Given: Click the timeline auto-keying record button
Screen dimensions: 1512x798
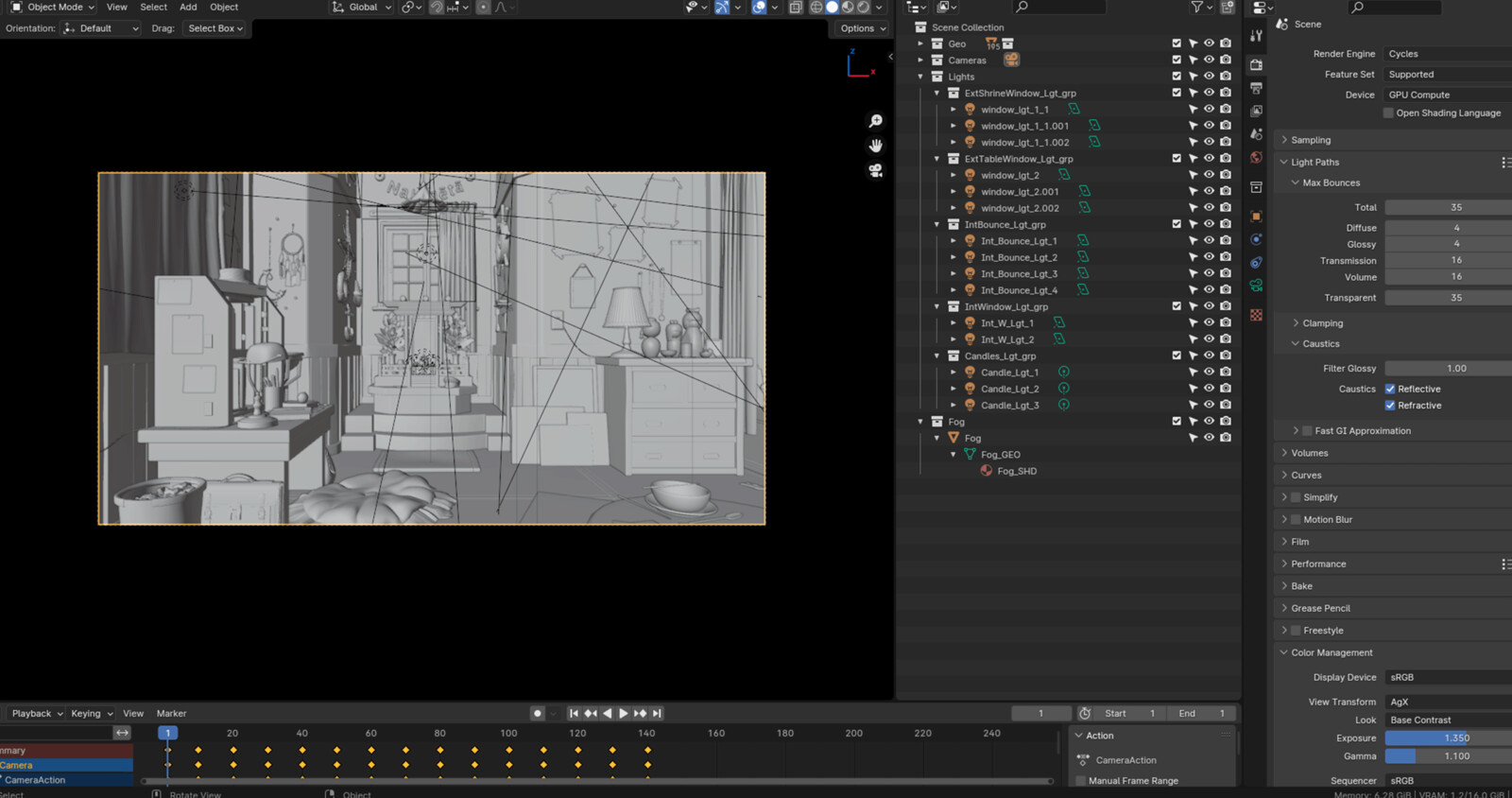Looking at the screenshot, I should point(538,714).
